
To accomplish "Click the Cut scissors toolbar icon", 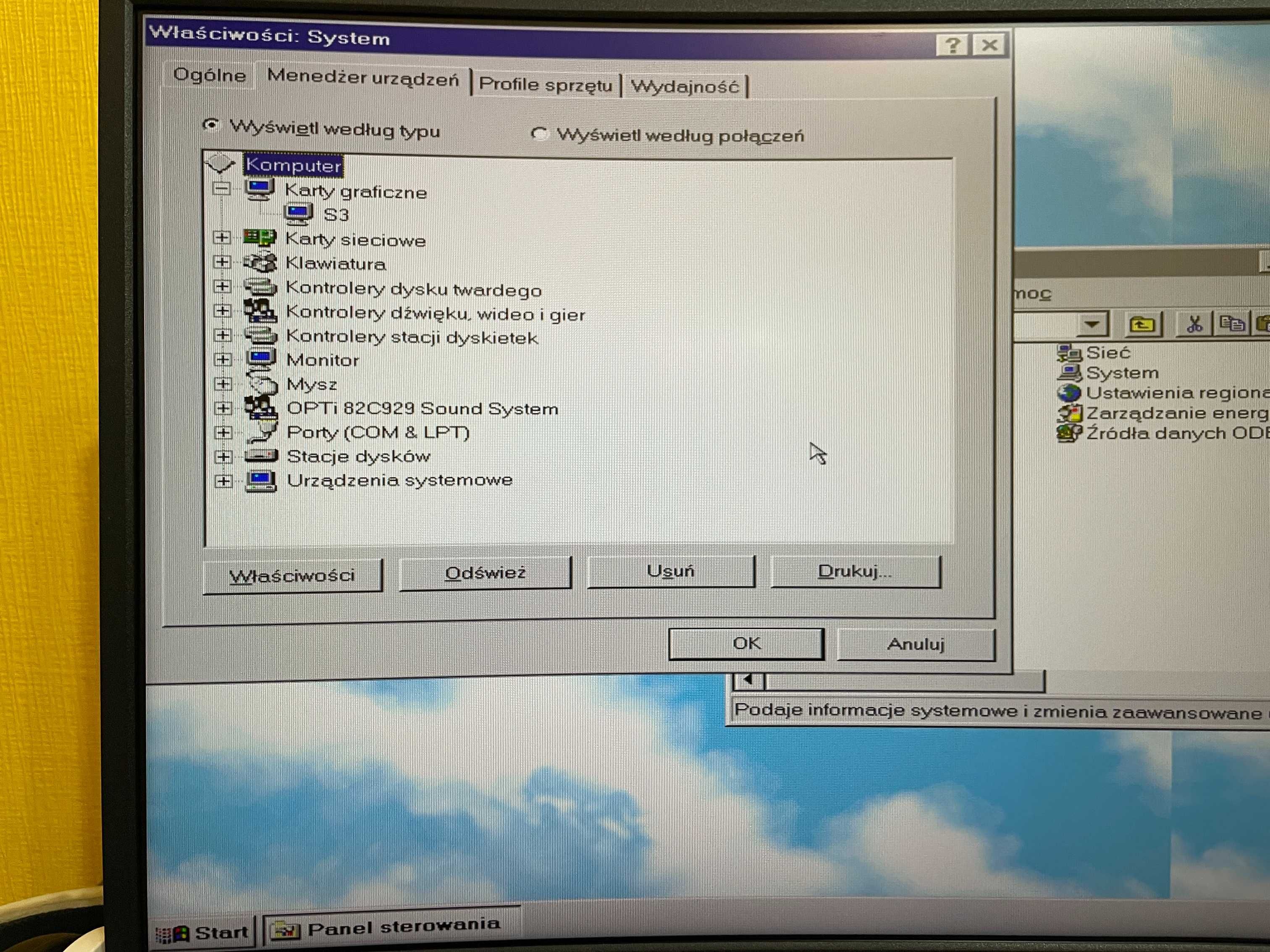I will pyautogui.click(x=1194, y=324).
